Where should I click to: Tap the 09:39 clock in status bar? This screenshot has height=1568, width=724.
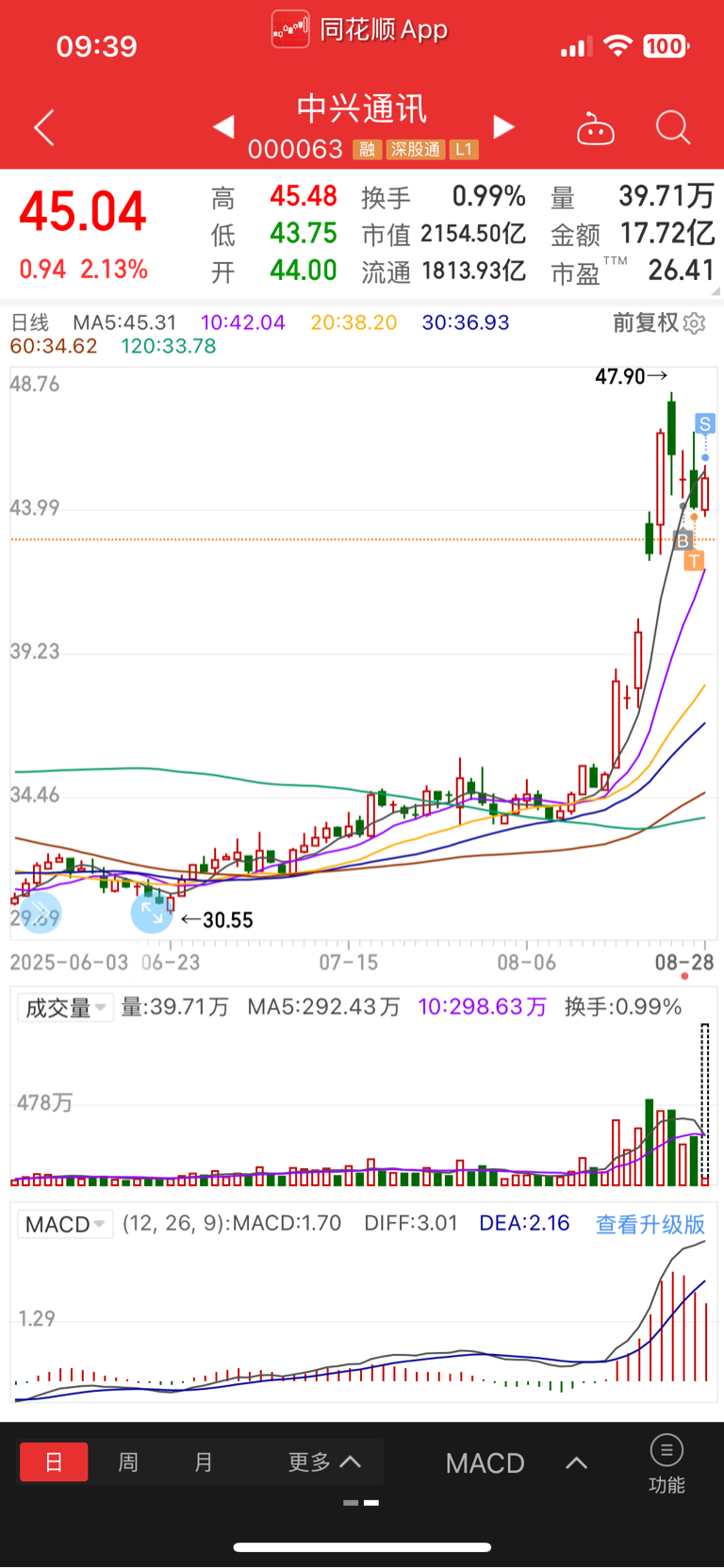coord(96,46)
